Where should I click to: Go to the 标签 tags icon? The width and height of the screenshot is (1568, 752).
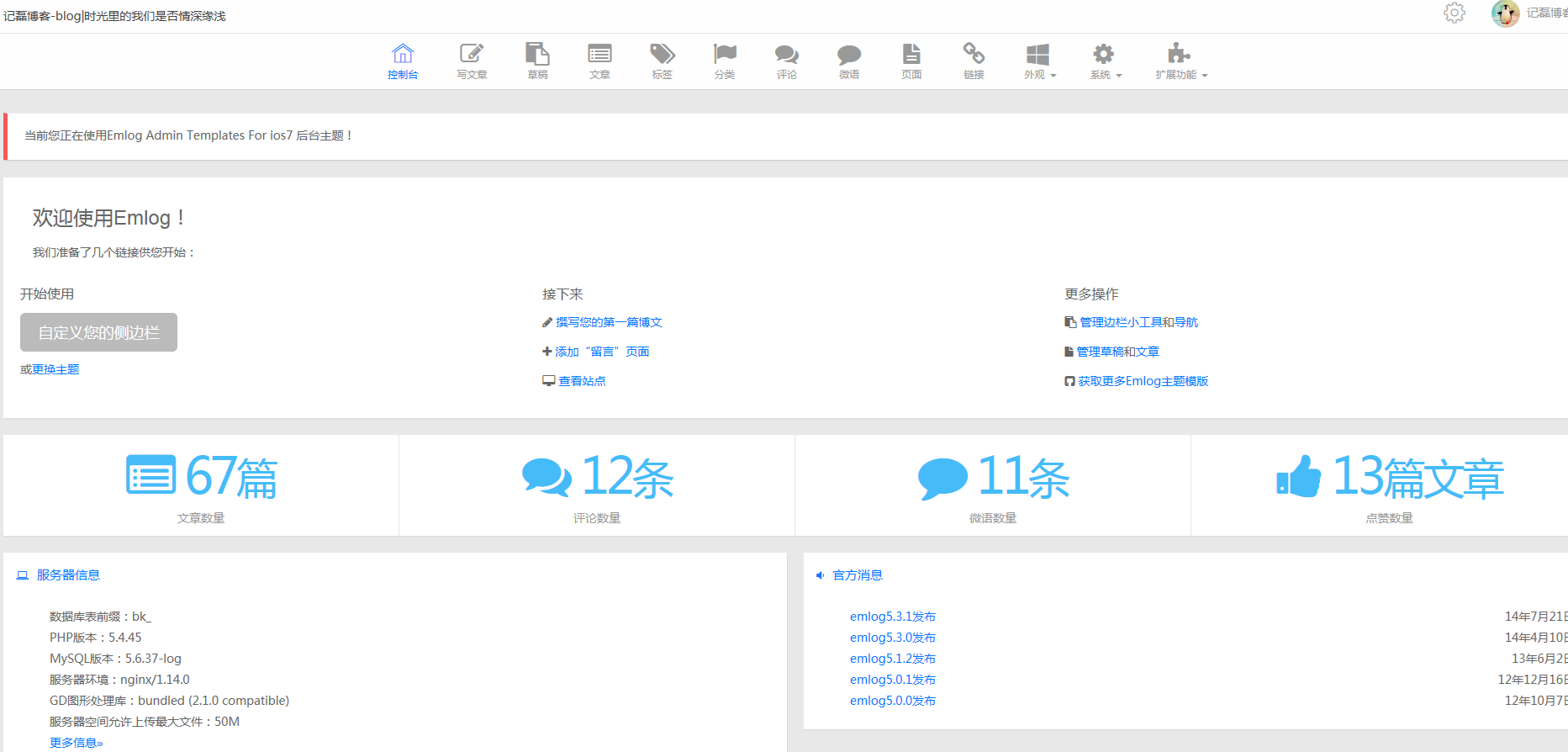(x=662, y=55)
